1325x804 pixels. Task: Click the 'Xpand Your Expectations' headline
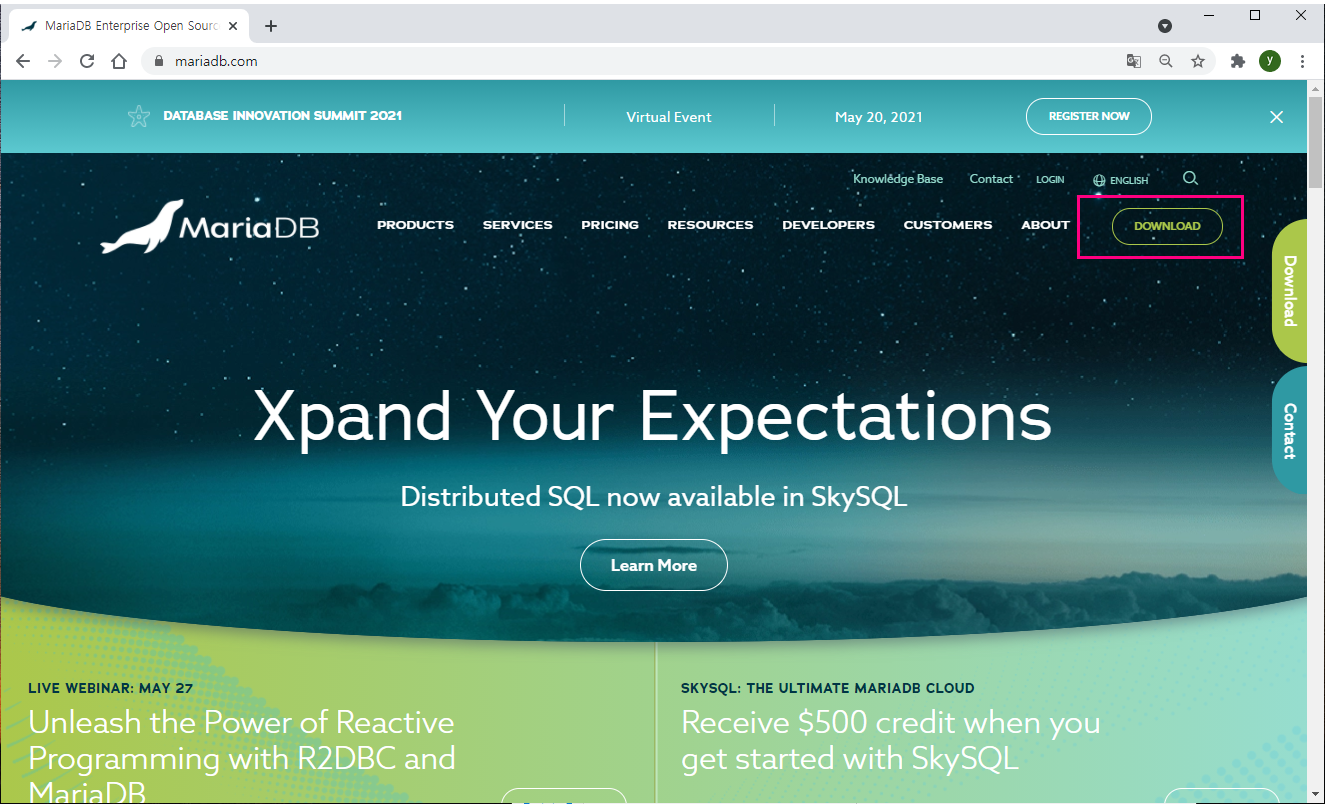[x=653, y=415]
